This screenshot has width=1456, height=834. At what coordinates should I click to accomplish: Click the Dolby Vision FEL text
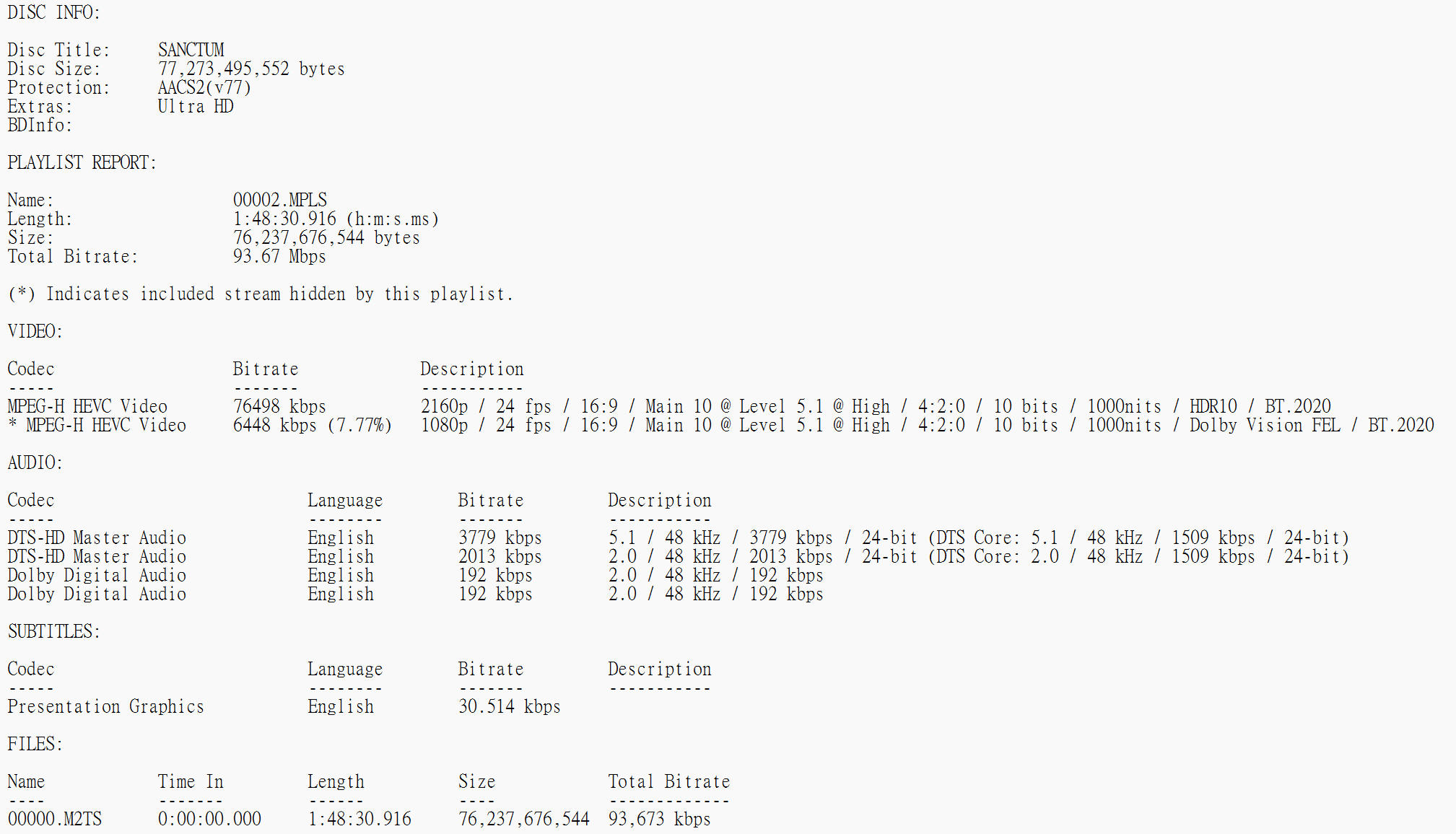[x=1265, y=425]
